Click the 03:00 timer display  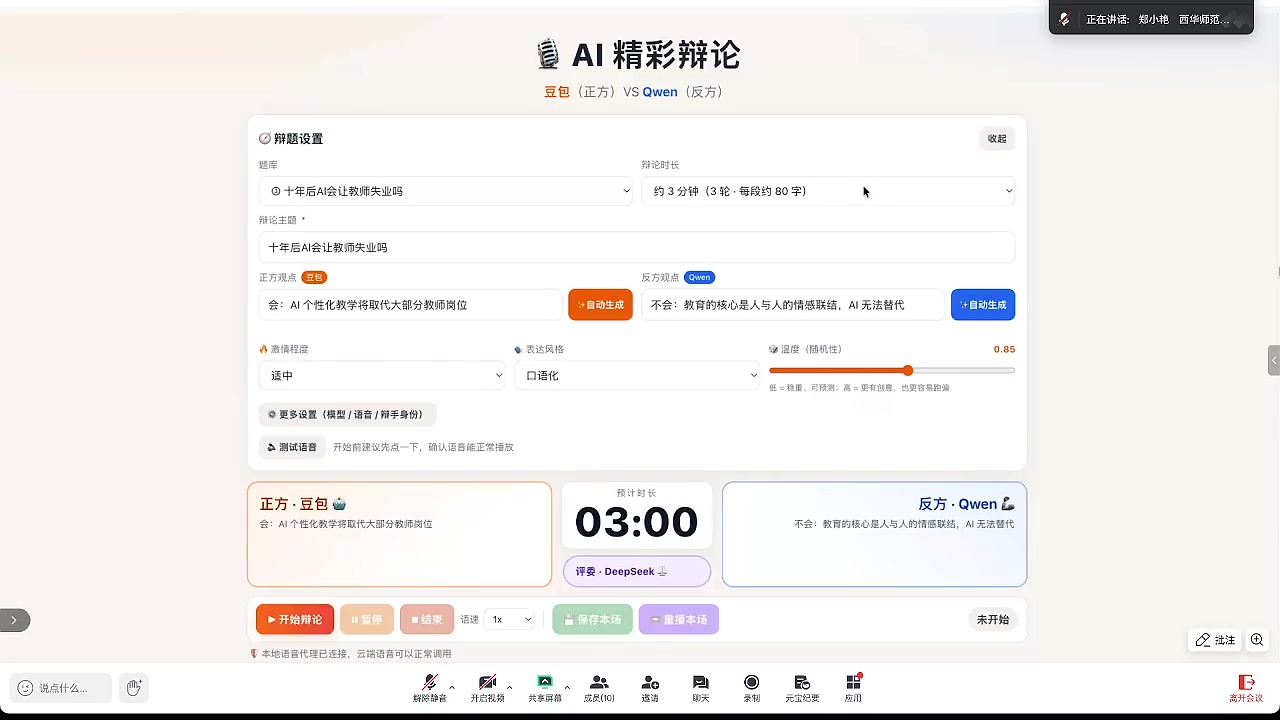coord(636,522)
